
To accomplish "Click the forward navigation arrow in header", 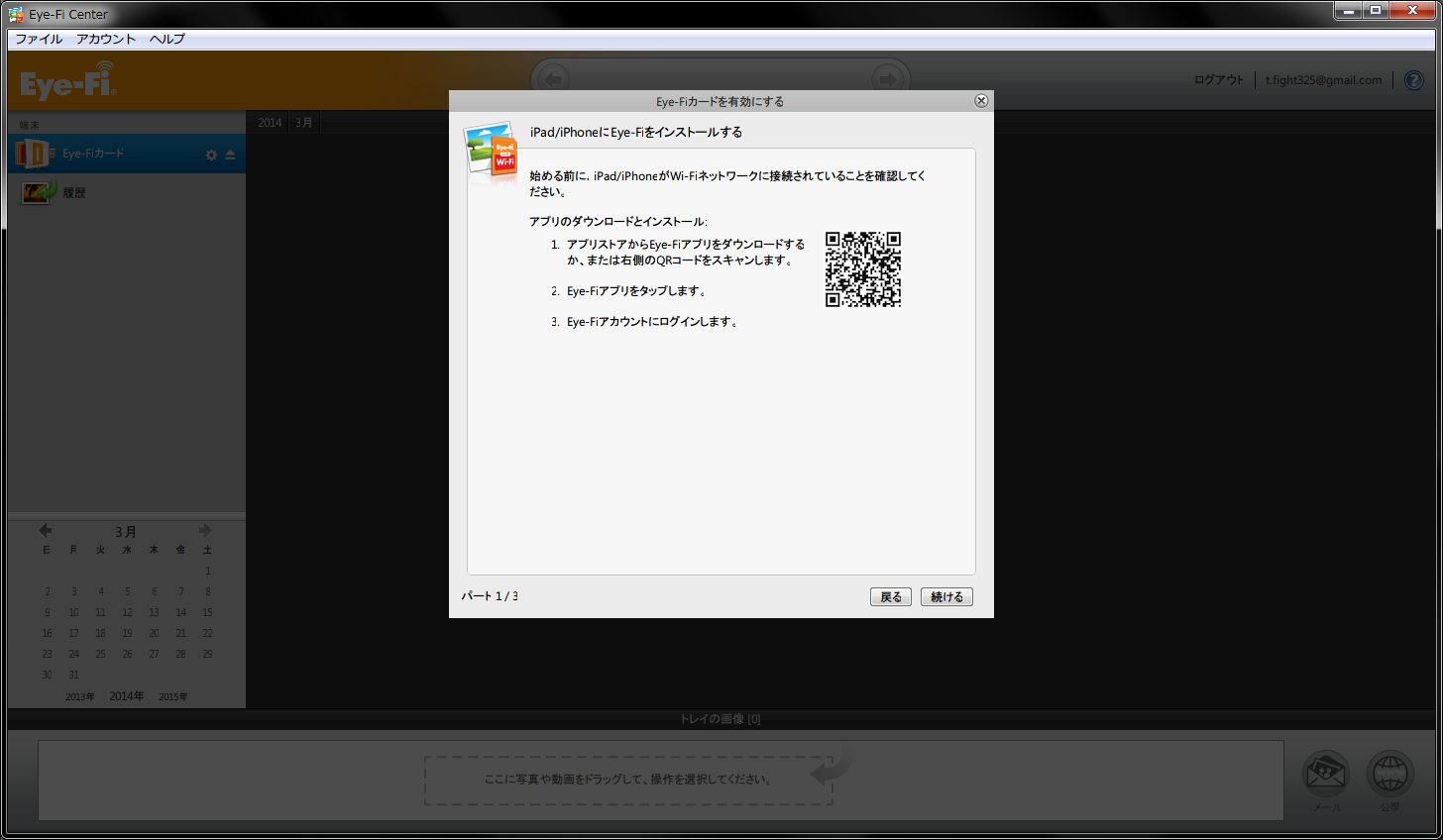I will [x=888, y=79].
